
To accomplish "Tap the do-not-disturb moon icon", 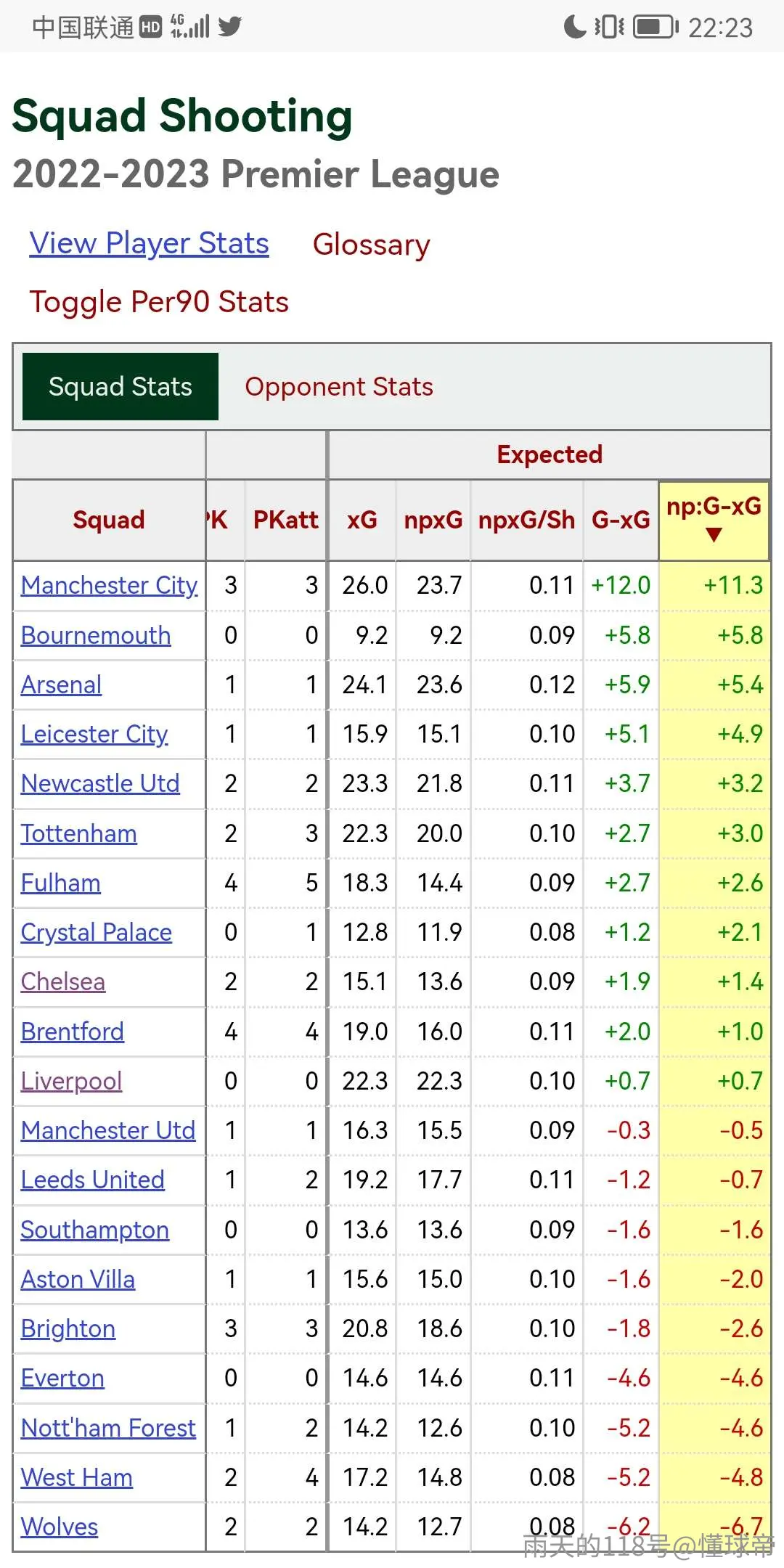I will coord(575,27).
